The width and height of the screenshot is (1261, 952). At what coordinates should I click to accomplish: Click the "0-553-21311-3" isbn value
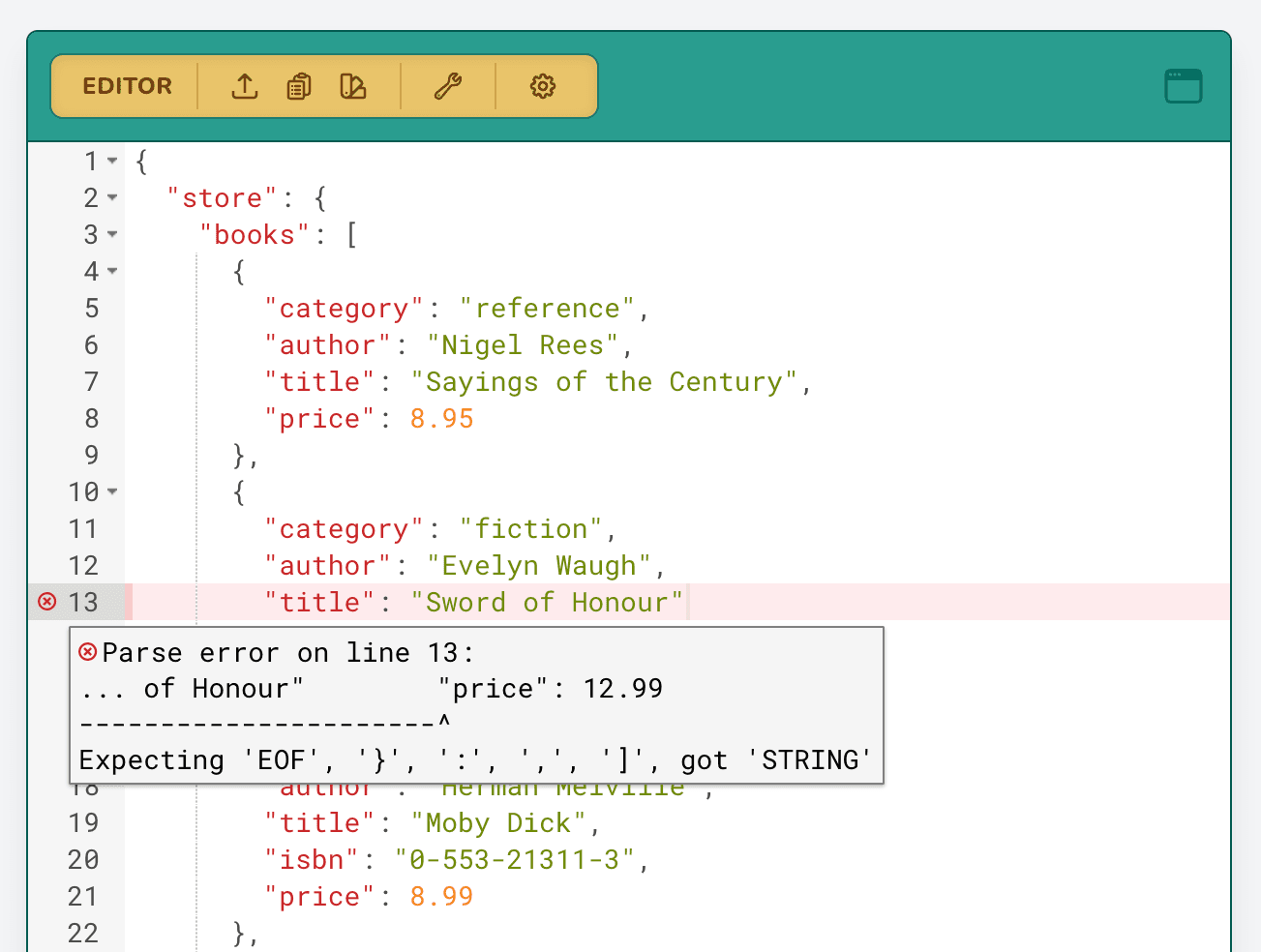pyautogui.click(x=515, y=860)
